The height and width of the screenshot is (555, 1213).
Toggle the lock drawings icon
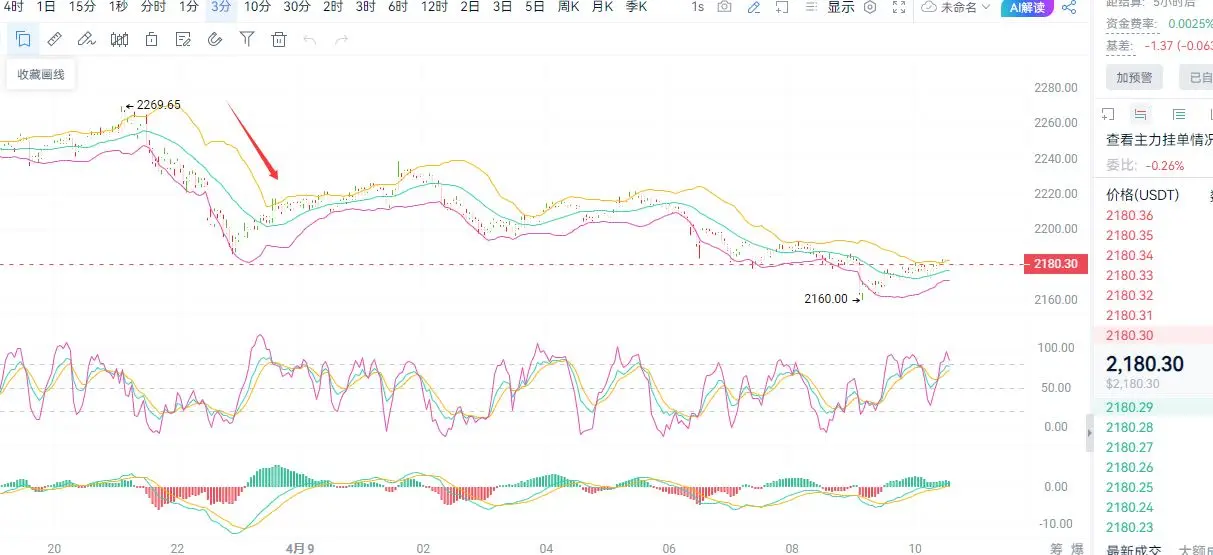click(x=151, y=40)
